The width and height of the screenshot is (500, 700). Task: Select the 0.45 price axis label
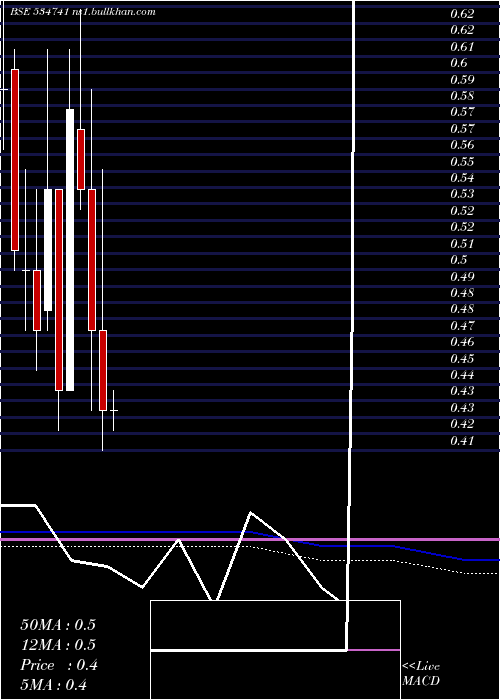(x=462, y=359)
